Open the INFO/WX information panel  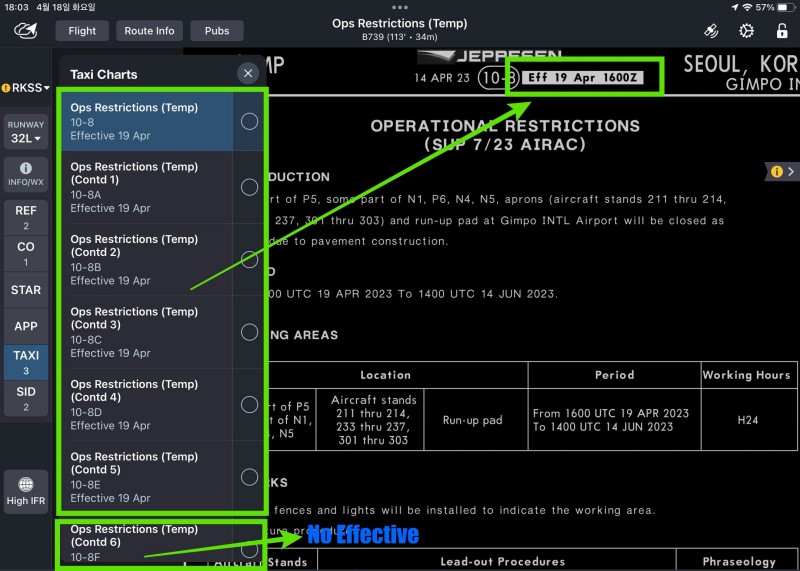tap(25, 175)
